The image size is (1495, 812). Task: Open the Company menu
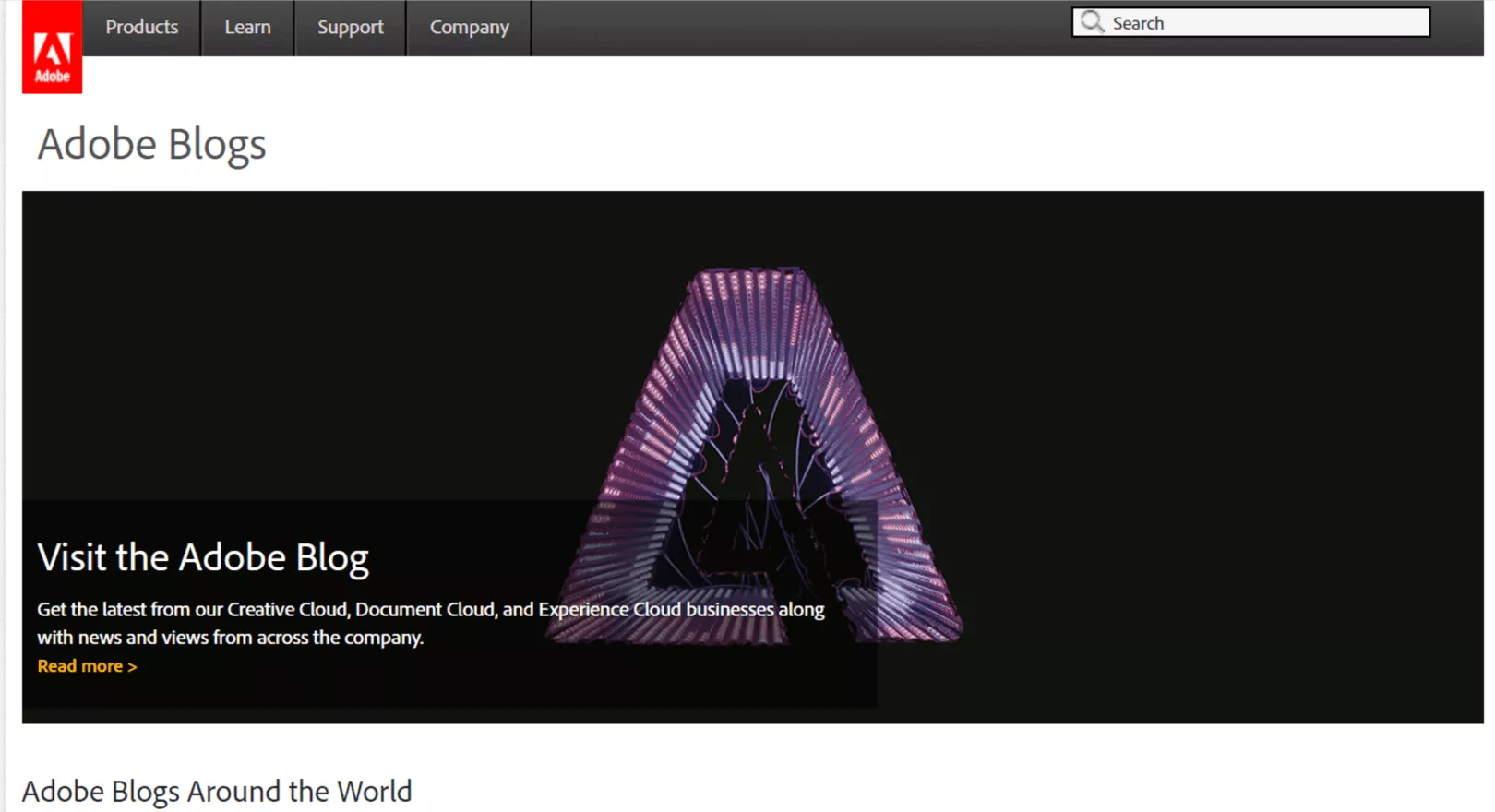click(469, 28)
